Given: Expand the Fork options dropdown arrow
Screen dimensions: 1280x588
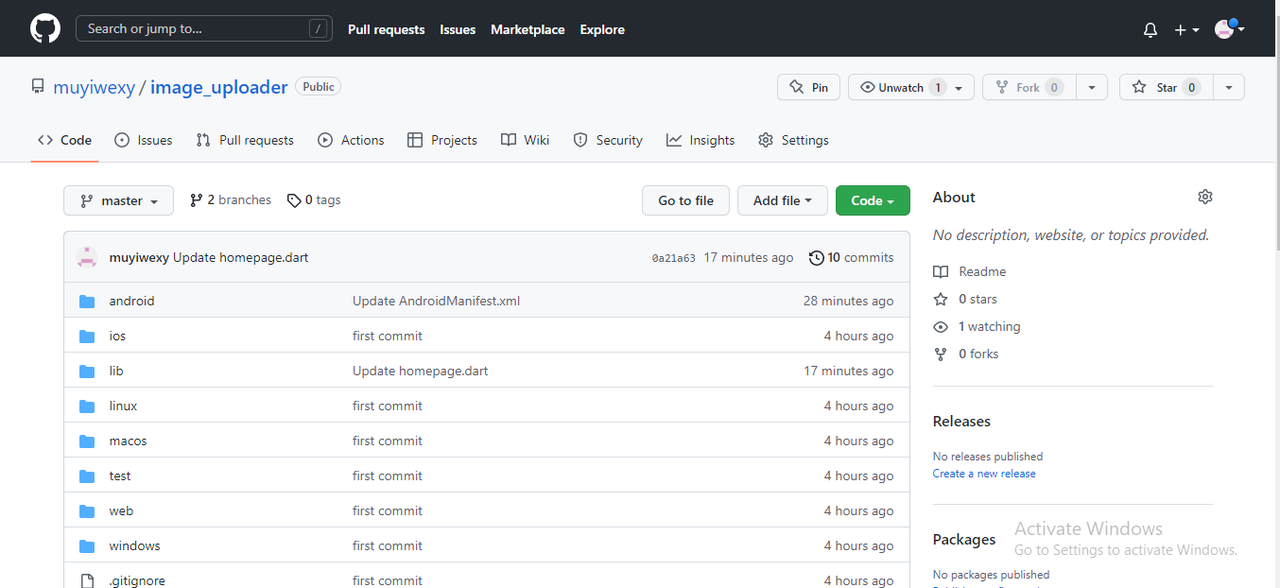Looking at the screenshot, I should (1092, 87).
